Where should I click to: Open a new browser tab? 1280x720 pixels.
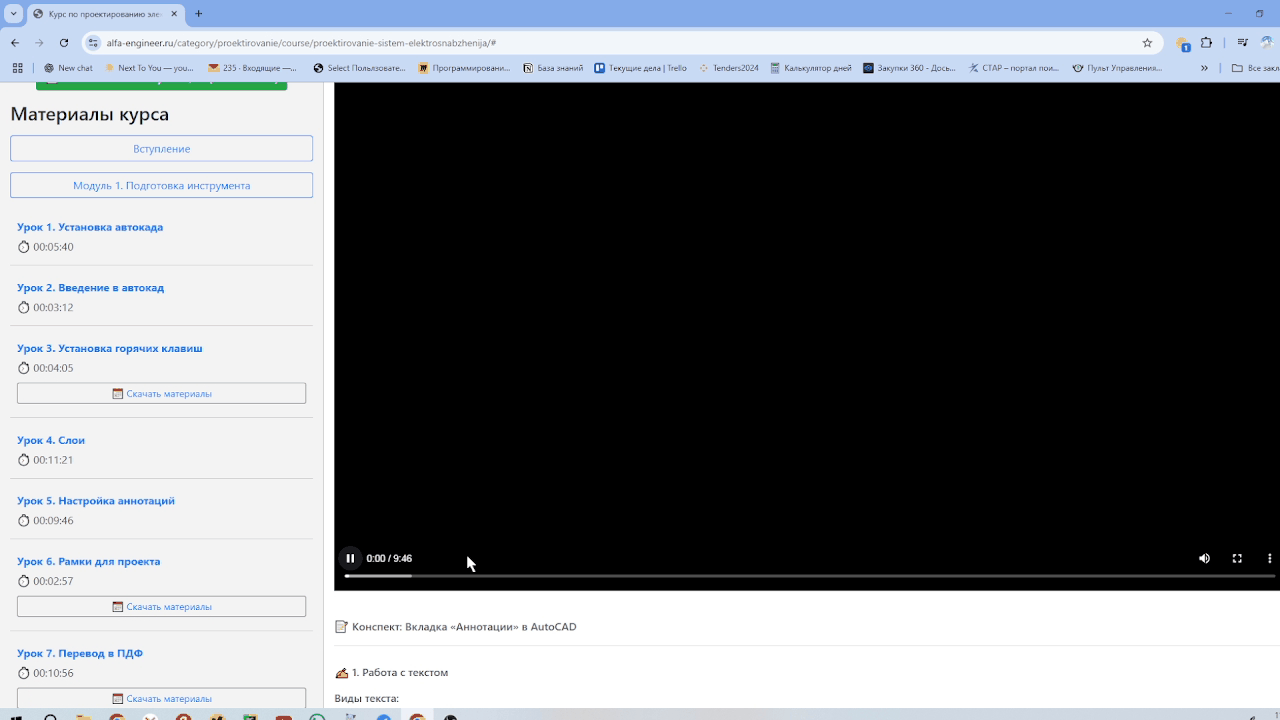(198, 14)
